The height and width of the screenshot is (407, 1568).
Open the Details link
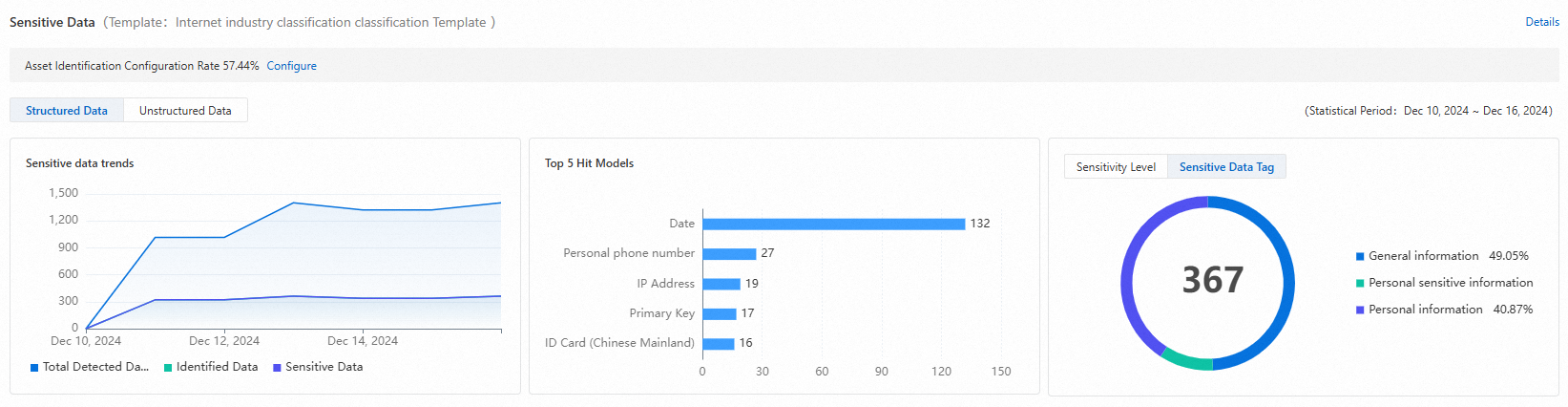click(1541, 22)
